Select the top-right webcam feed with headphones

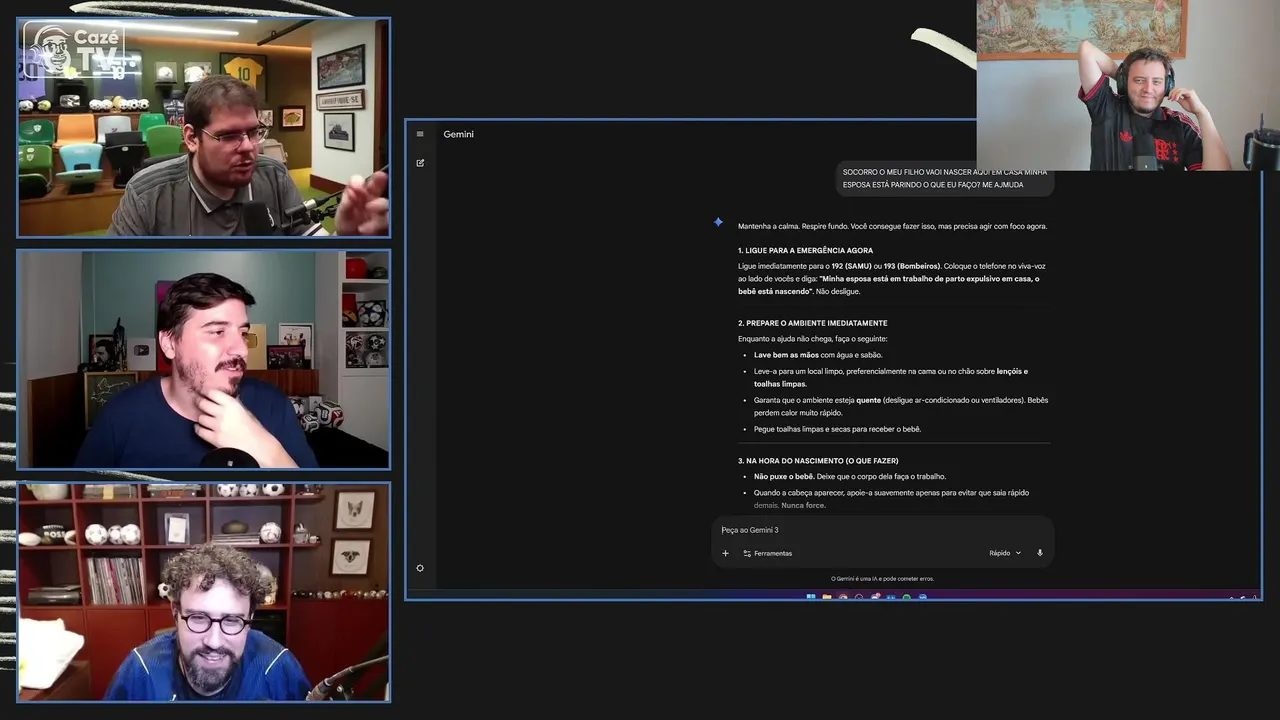(1128, 85)
